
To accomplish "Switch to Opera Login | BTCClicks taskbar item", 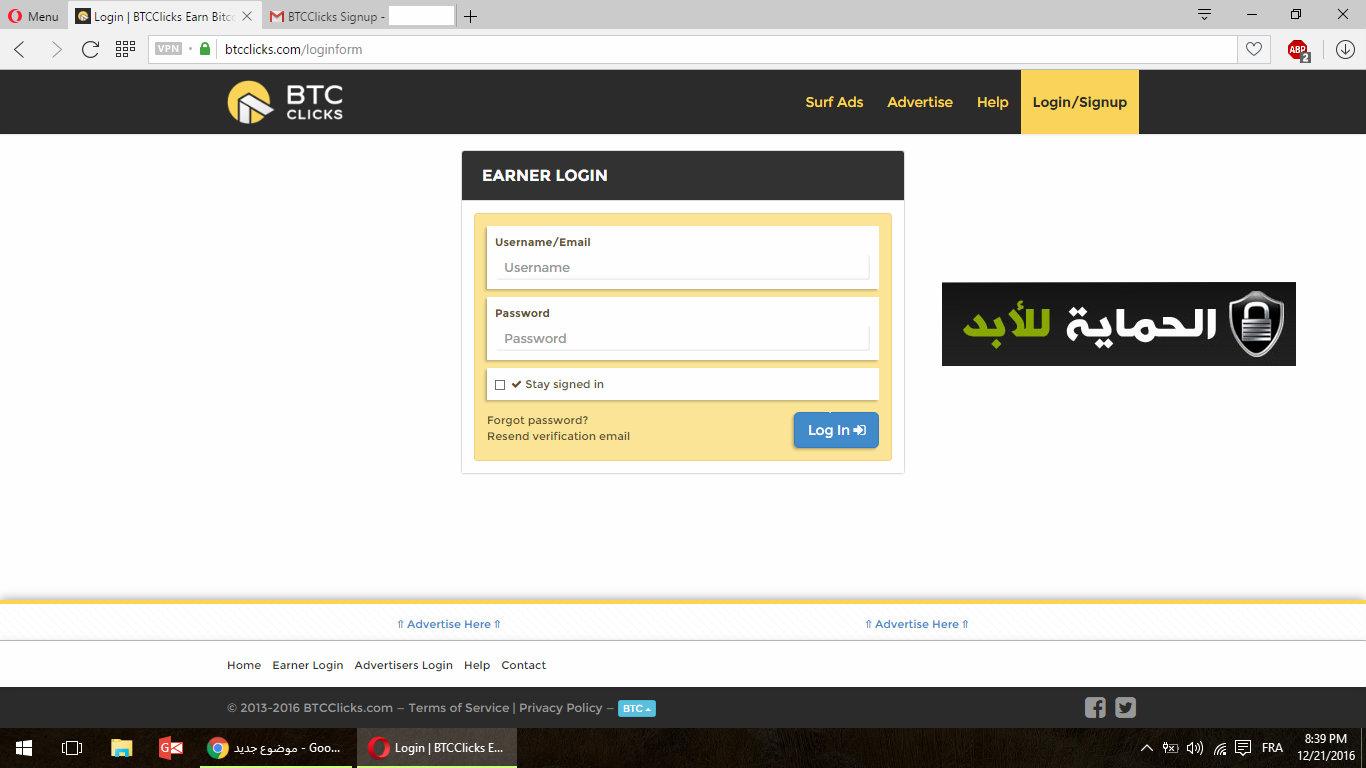I will [x=438, y=748].
